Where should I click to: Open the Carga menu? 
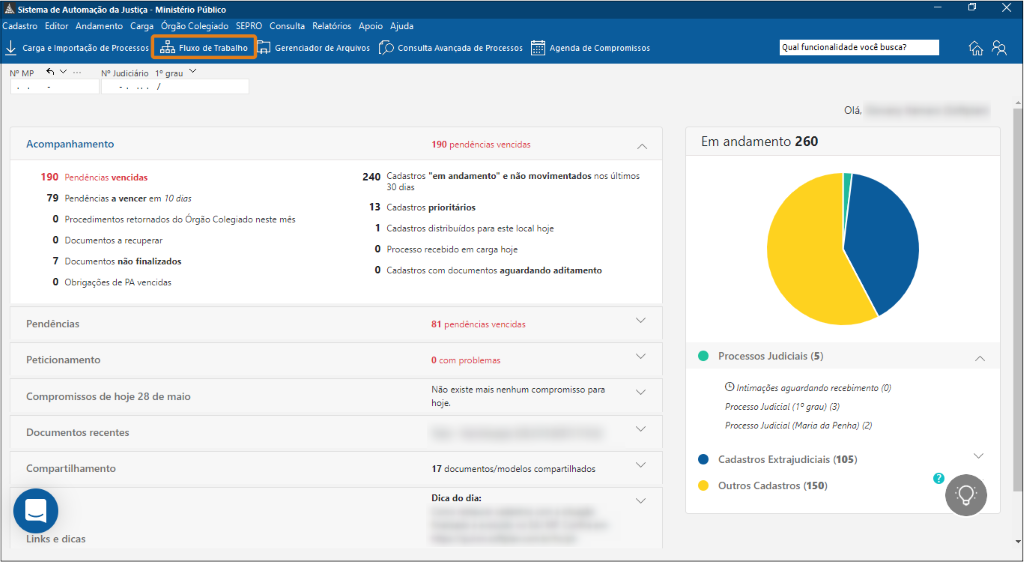(x=142, y=26)
